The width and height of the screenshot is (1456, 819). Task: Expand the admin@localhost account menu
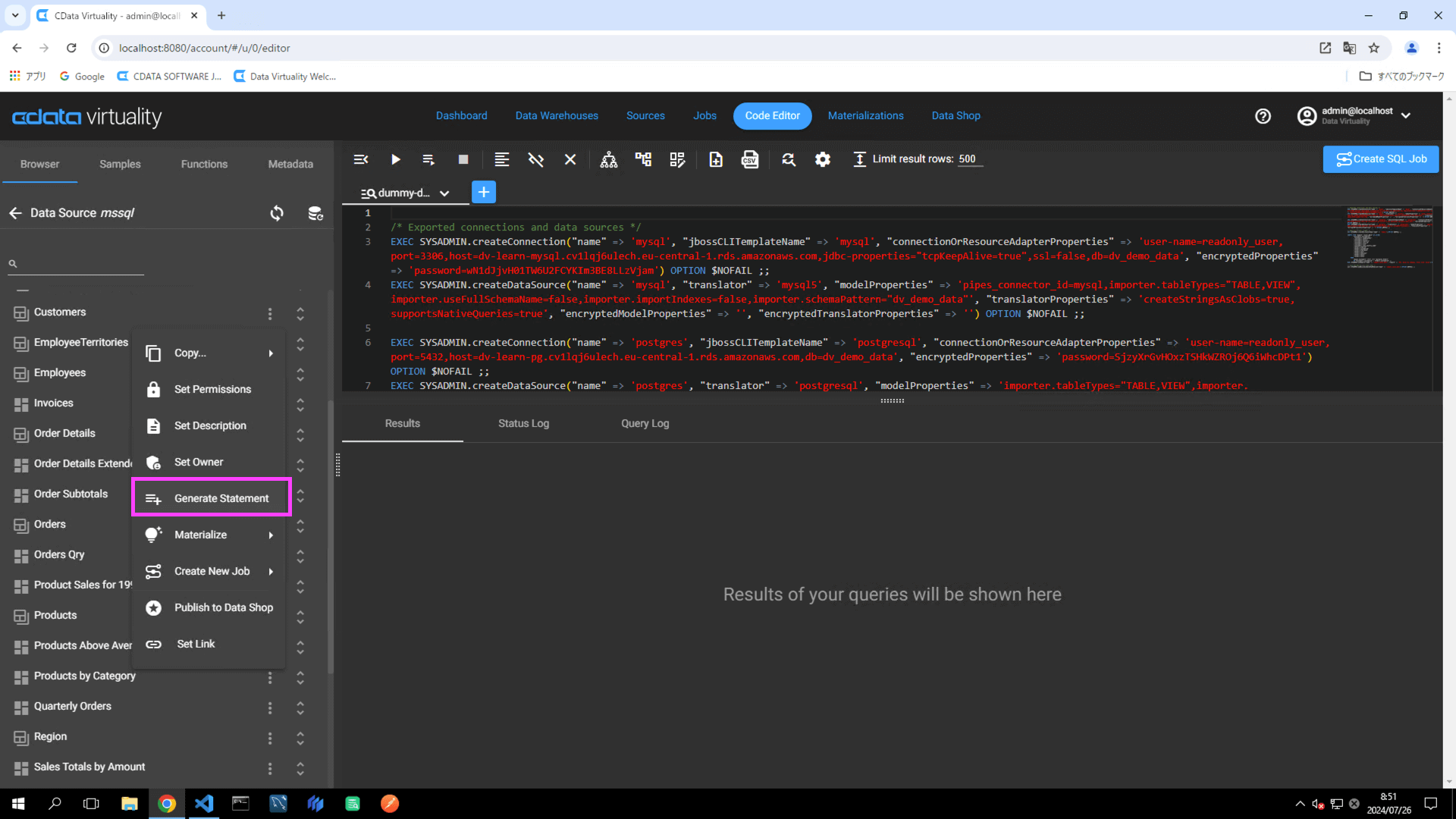click(1406, 116)
